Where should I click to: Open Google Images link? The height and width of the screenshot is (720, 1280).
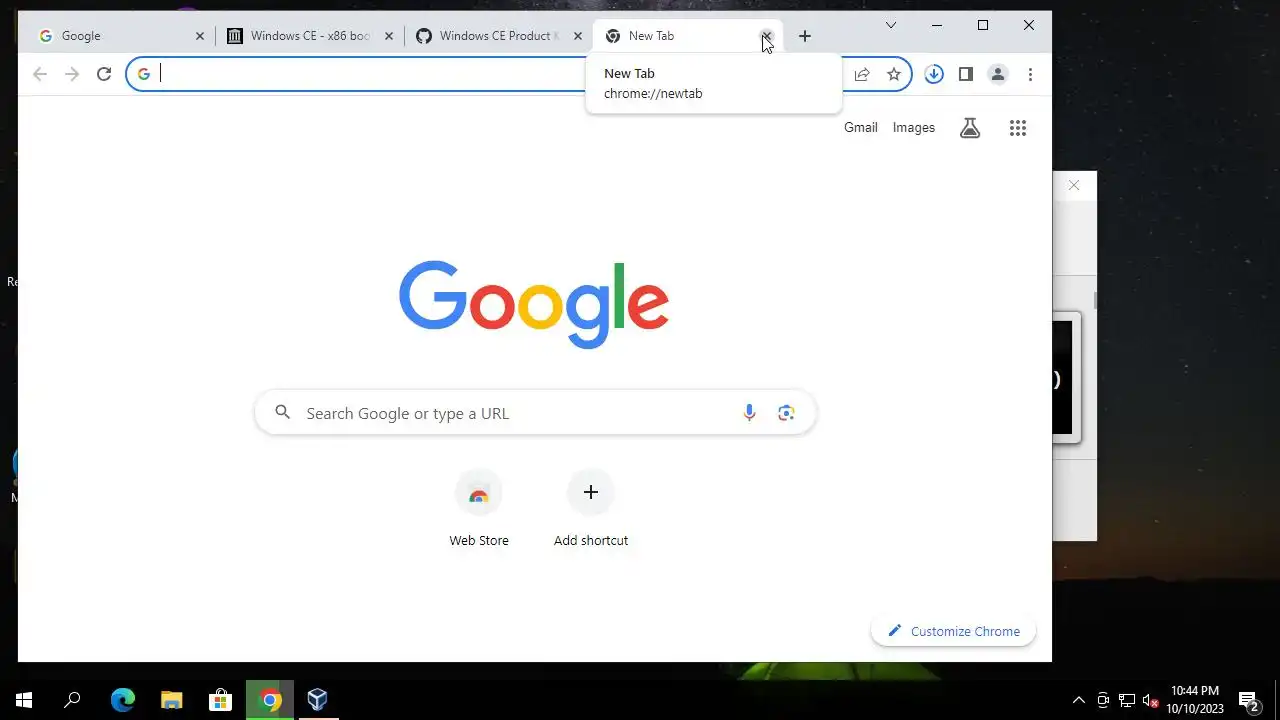914,128
